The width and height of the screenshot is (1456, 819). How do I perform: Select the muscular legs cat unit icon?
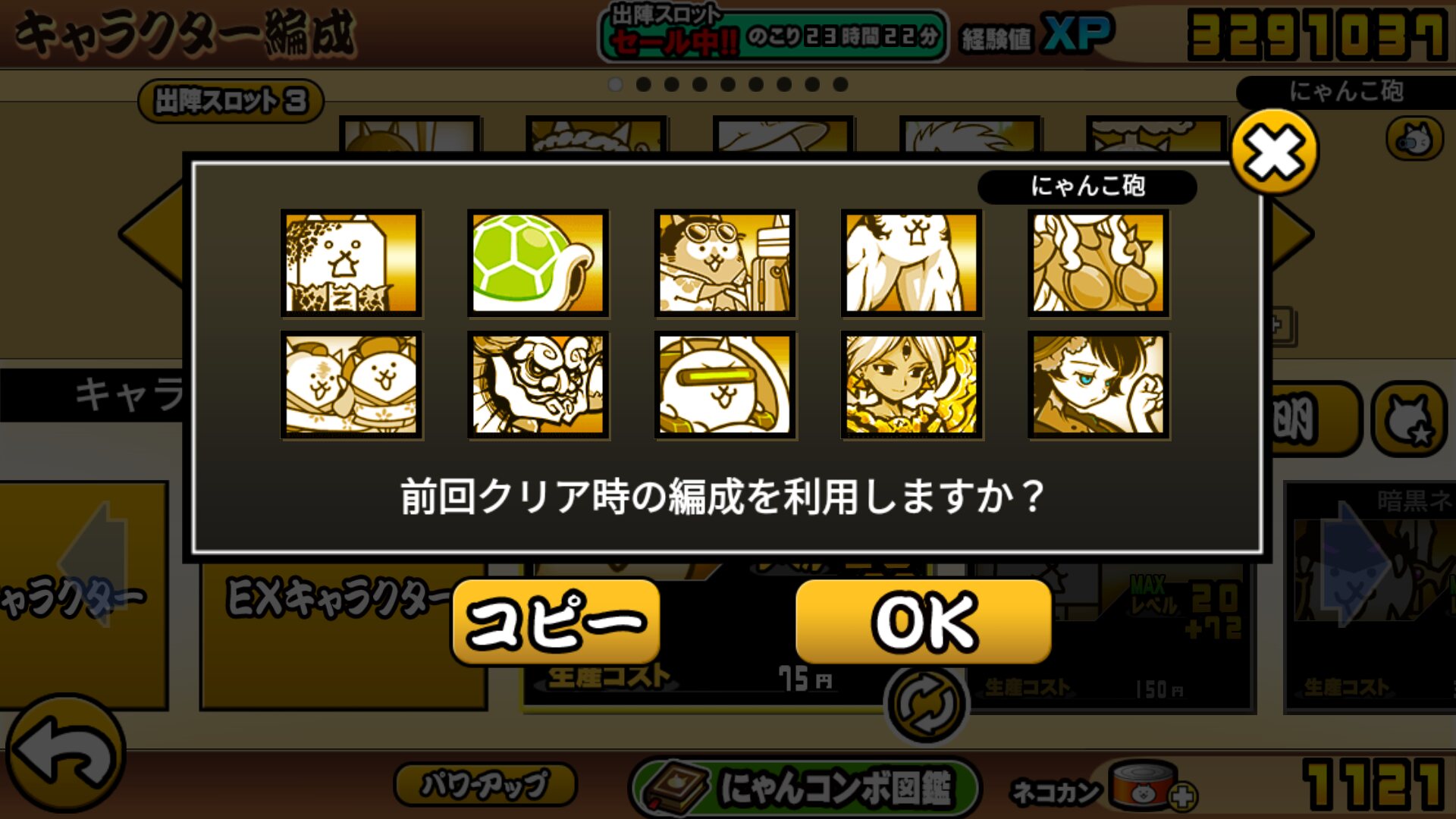click(x=912, y=263)
